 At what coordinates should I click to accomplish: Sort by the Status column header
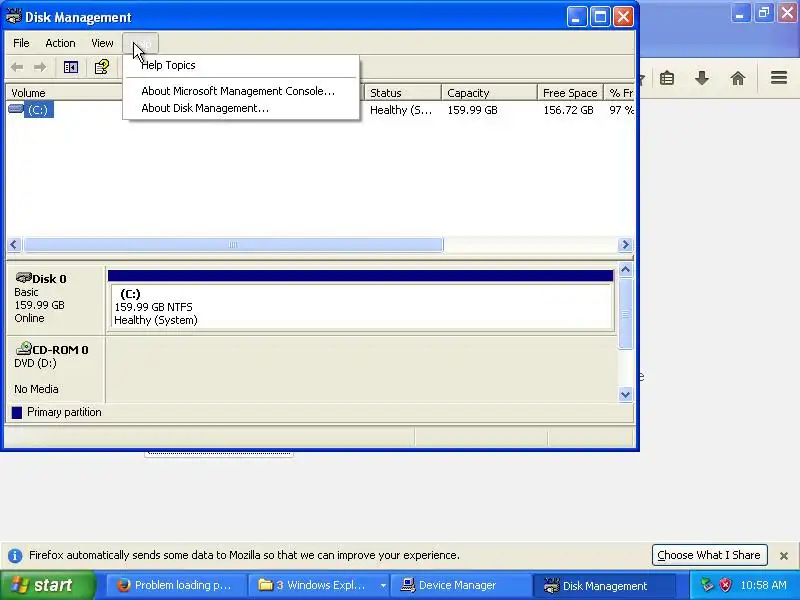pyautogui.click(x=403, y=93)
